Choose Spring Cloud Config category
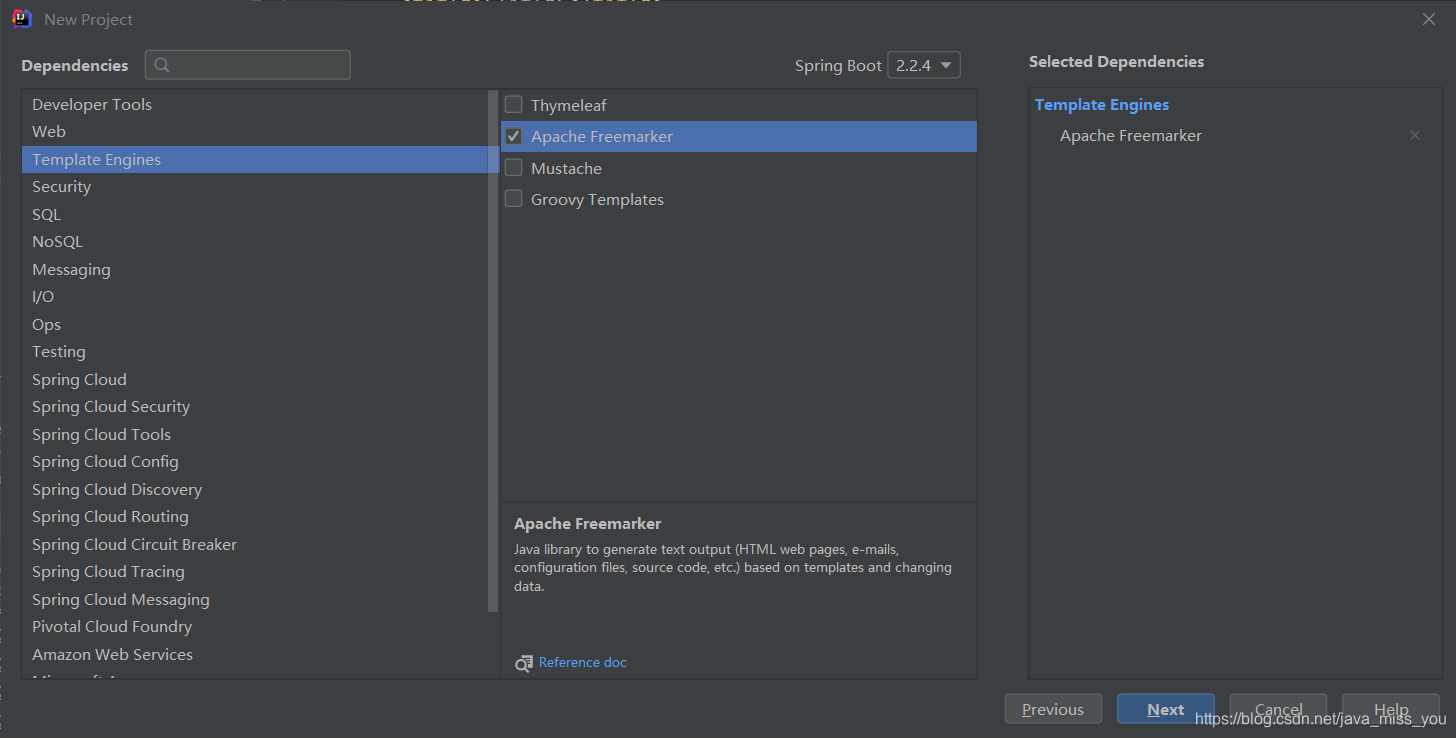The image size is (1456, 738). (x=254, y=462)
